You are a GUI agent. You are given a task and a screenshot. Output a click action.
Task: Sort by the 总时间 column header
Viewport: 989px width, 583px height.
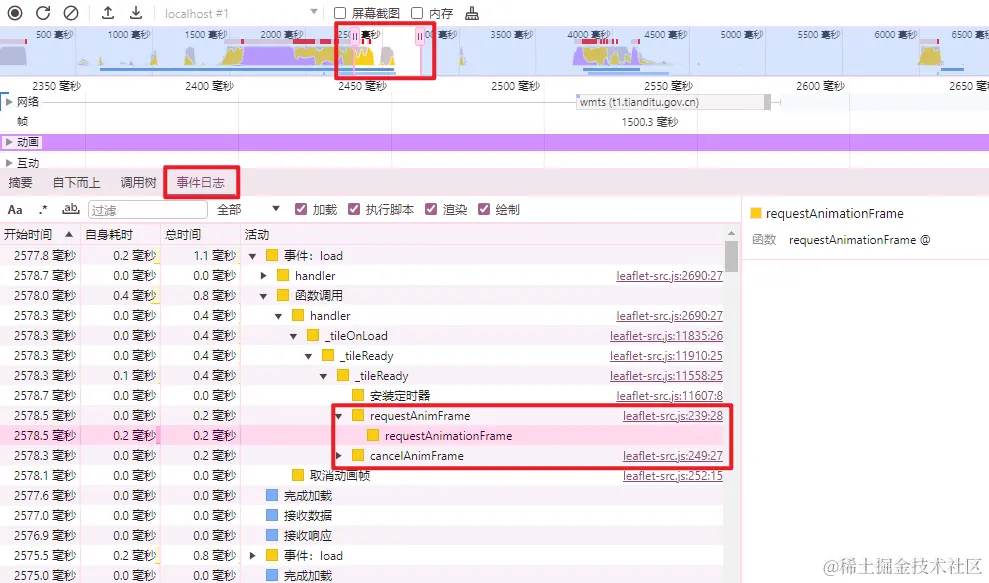tap(200, 235)
